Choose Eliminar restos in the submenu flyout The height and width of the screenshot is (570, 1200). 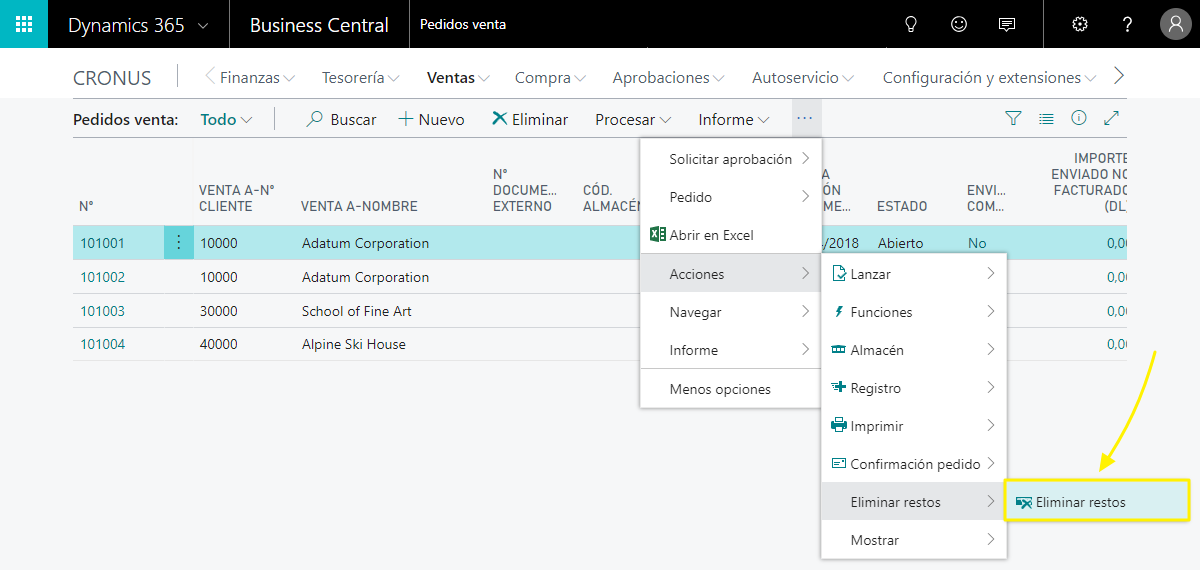point(1080,502)
